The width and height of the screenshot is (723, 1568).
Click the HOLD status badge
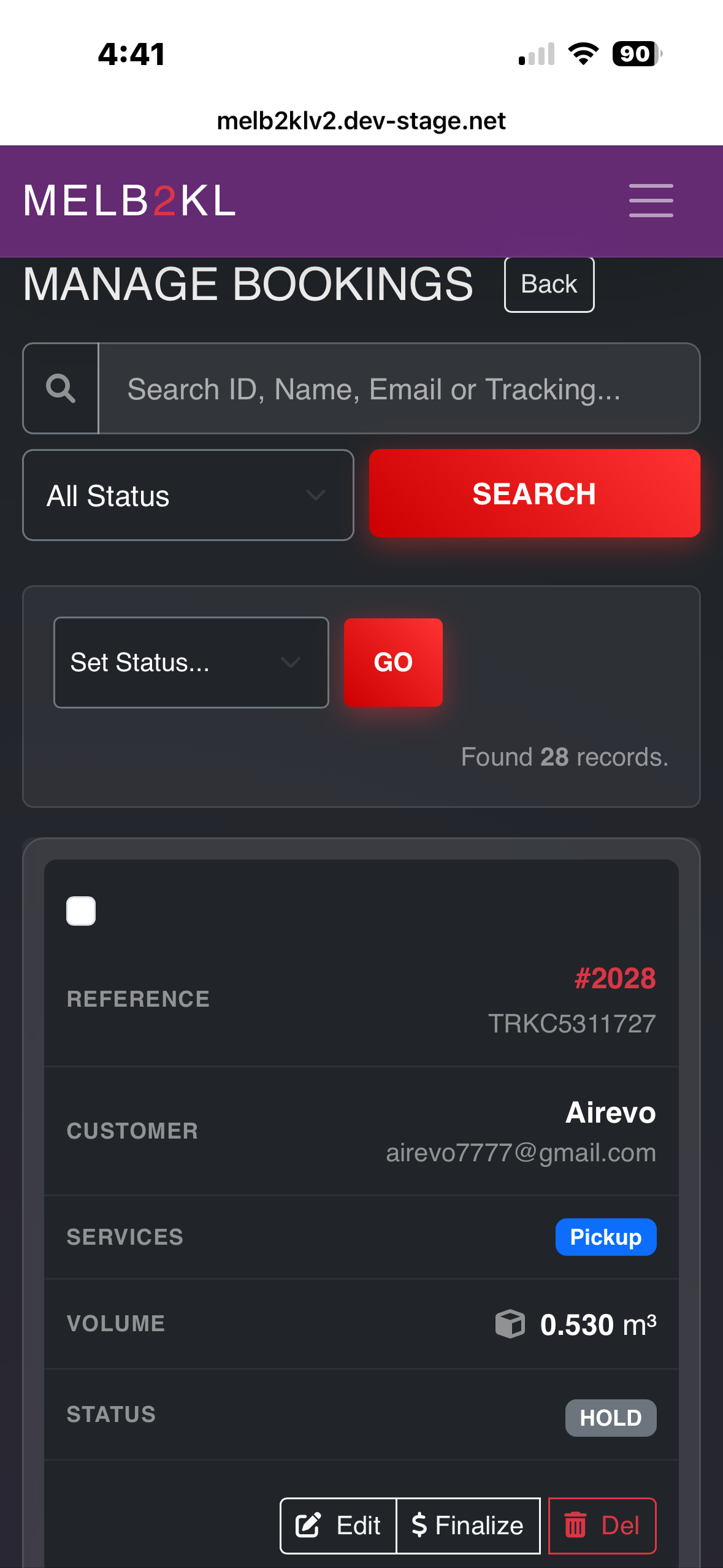[610, 1418]
